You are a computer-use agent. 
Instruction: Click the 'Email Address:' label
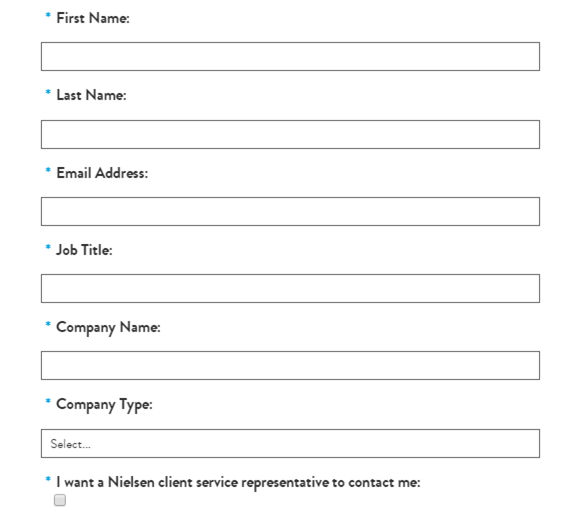[102, 173]
